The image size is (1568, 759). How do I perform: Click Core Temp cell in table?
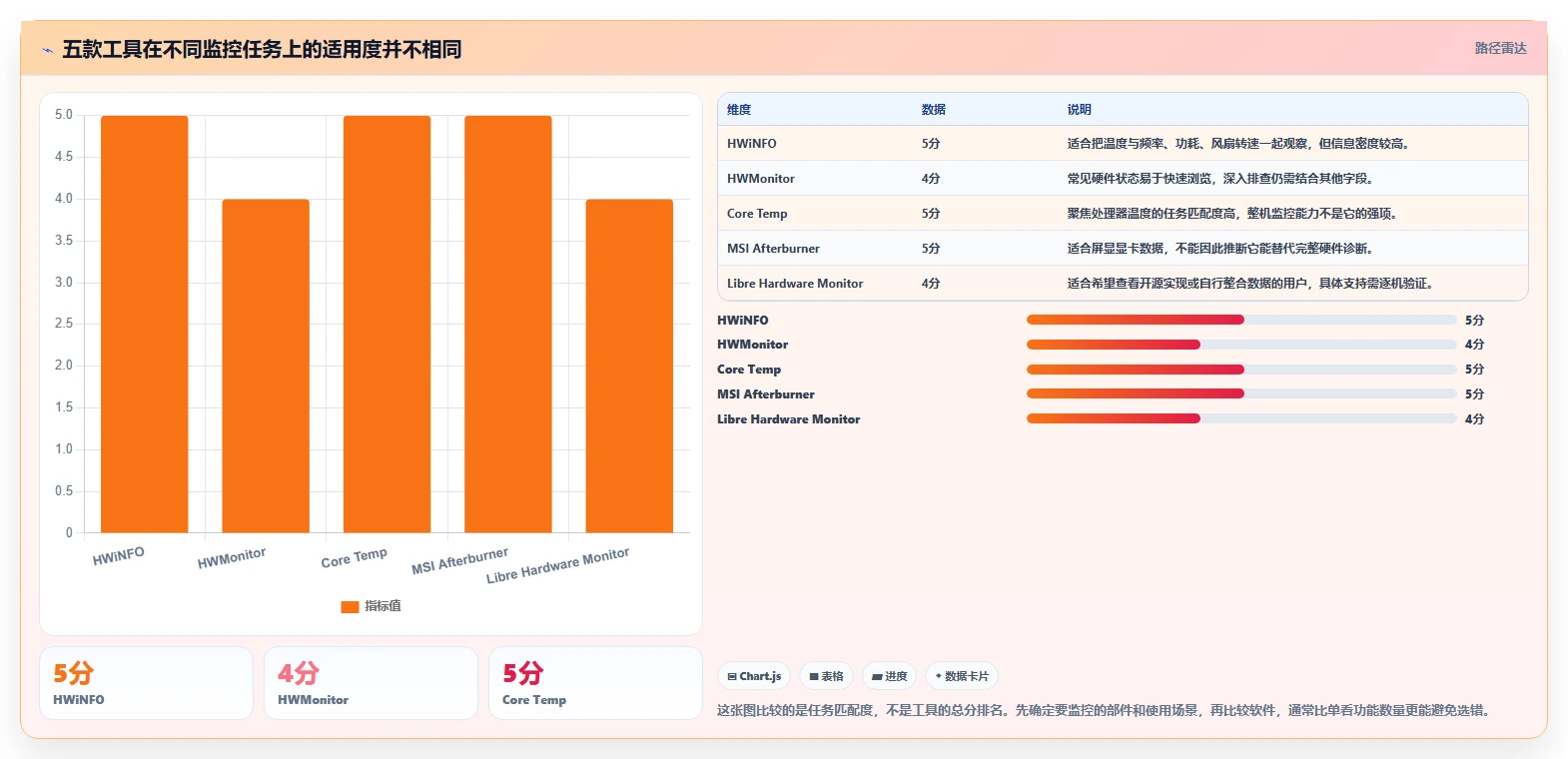(757, 214)
